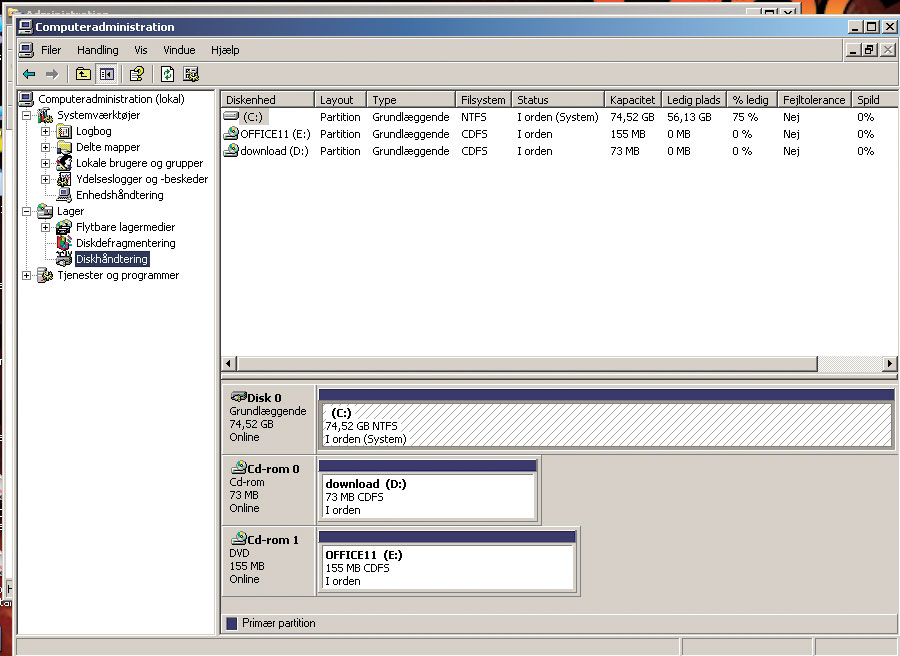Expand the Flytbare lagermedier node
The image size is (900, 656).
[x=45, y=227]
